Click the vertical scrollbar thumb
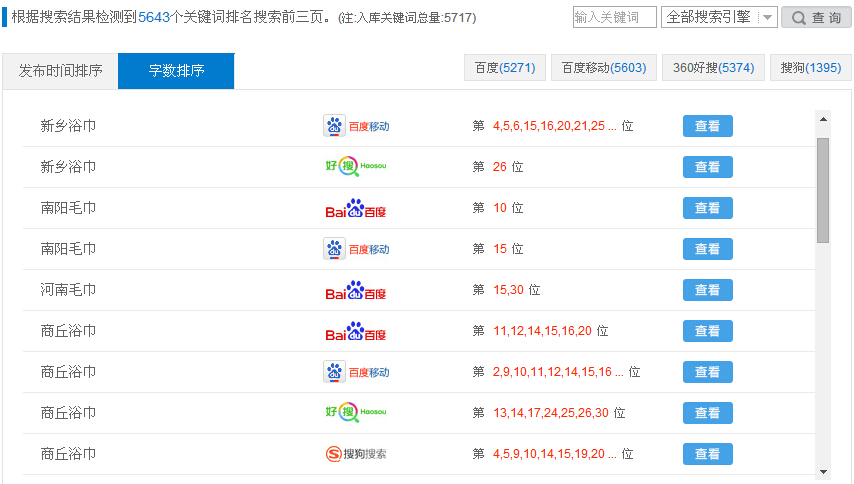Screen dimensions: 854x484 point(823,190)
